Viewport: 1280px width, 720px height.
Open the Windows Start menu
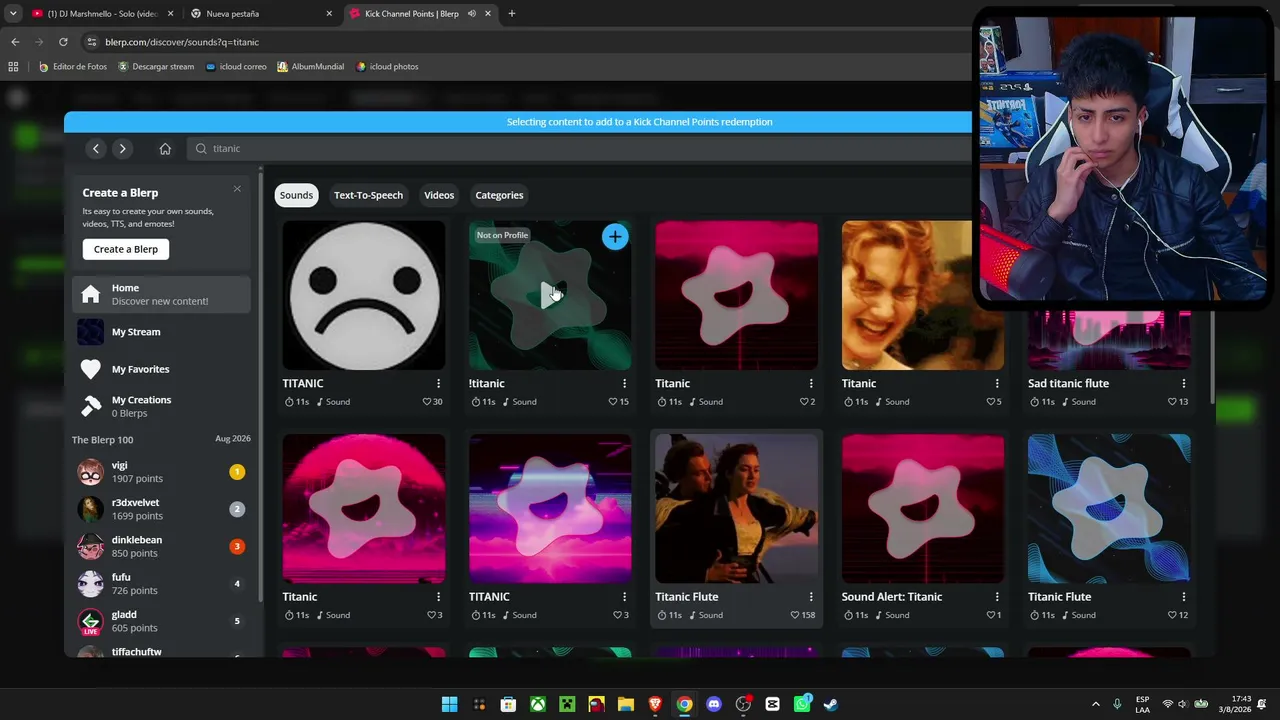tap(450, 704)
